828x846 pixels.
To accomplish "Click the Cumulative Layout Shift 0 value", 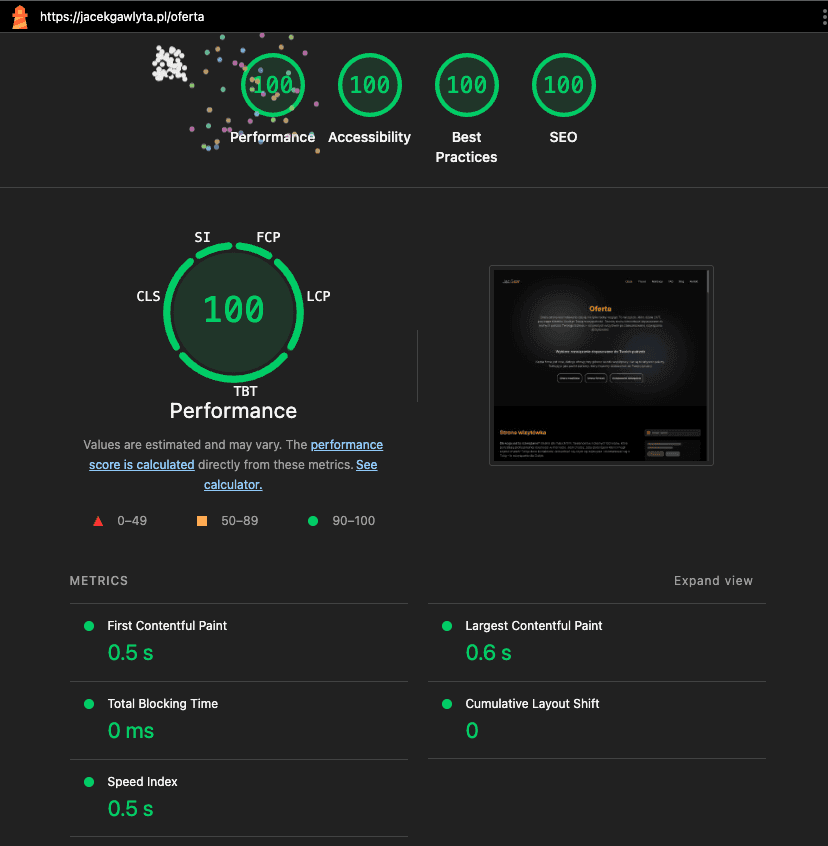I will click(x=472, y=731).
